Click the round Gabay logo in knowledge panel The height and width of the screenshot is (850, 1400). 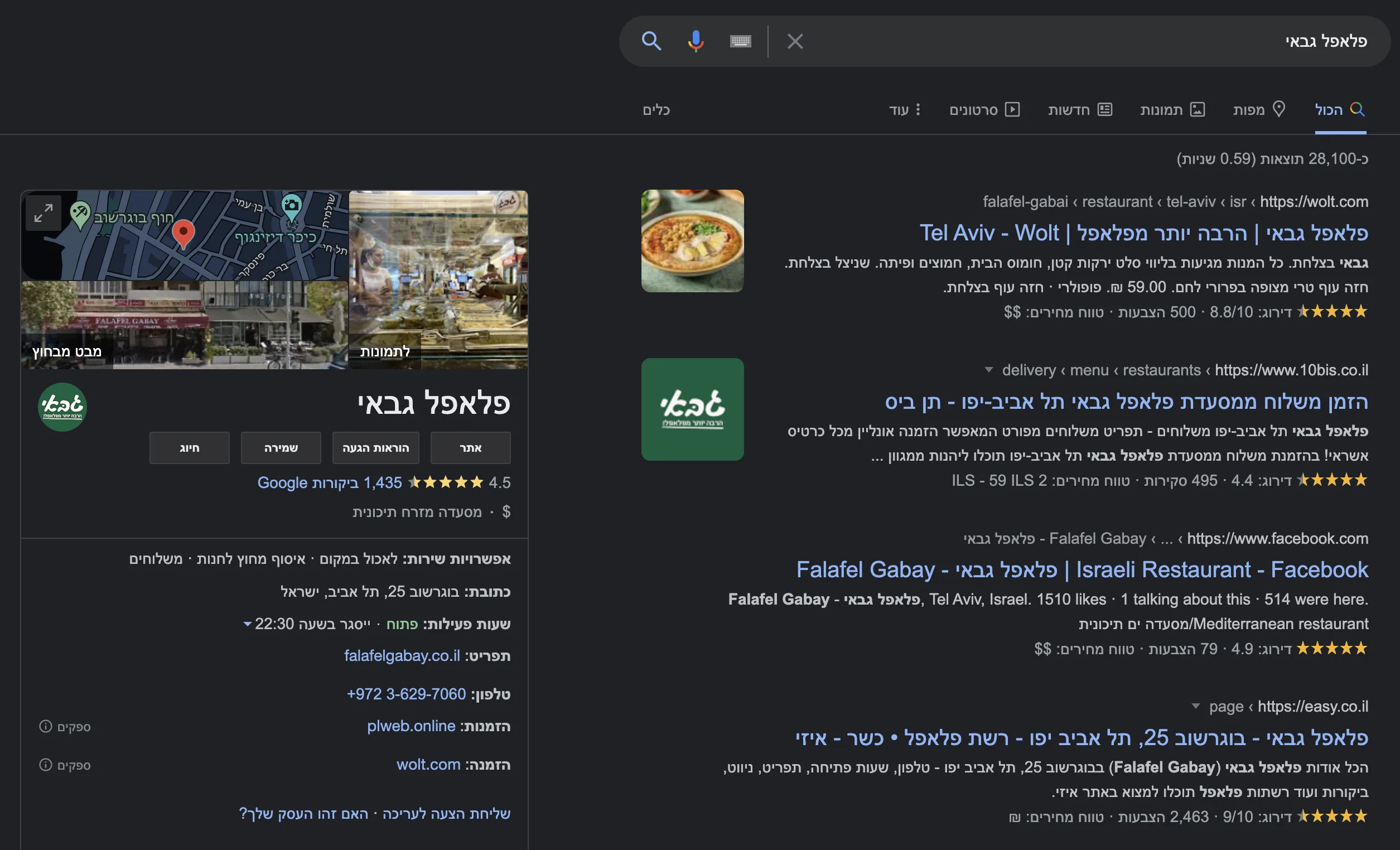(x=62, y=407)
